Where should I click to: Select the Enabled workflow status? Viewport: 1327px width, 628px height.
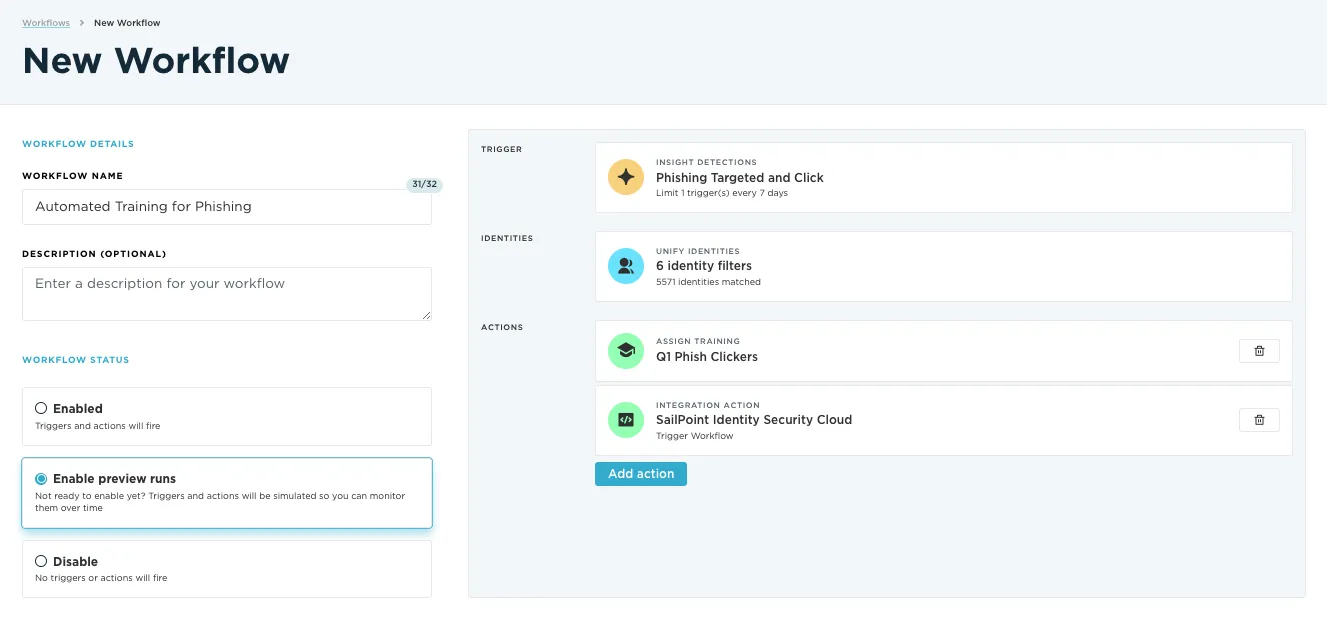click(41, 408)
